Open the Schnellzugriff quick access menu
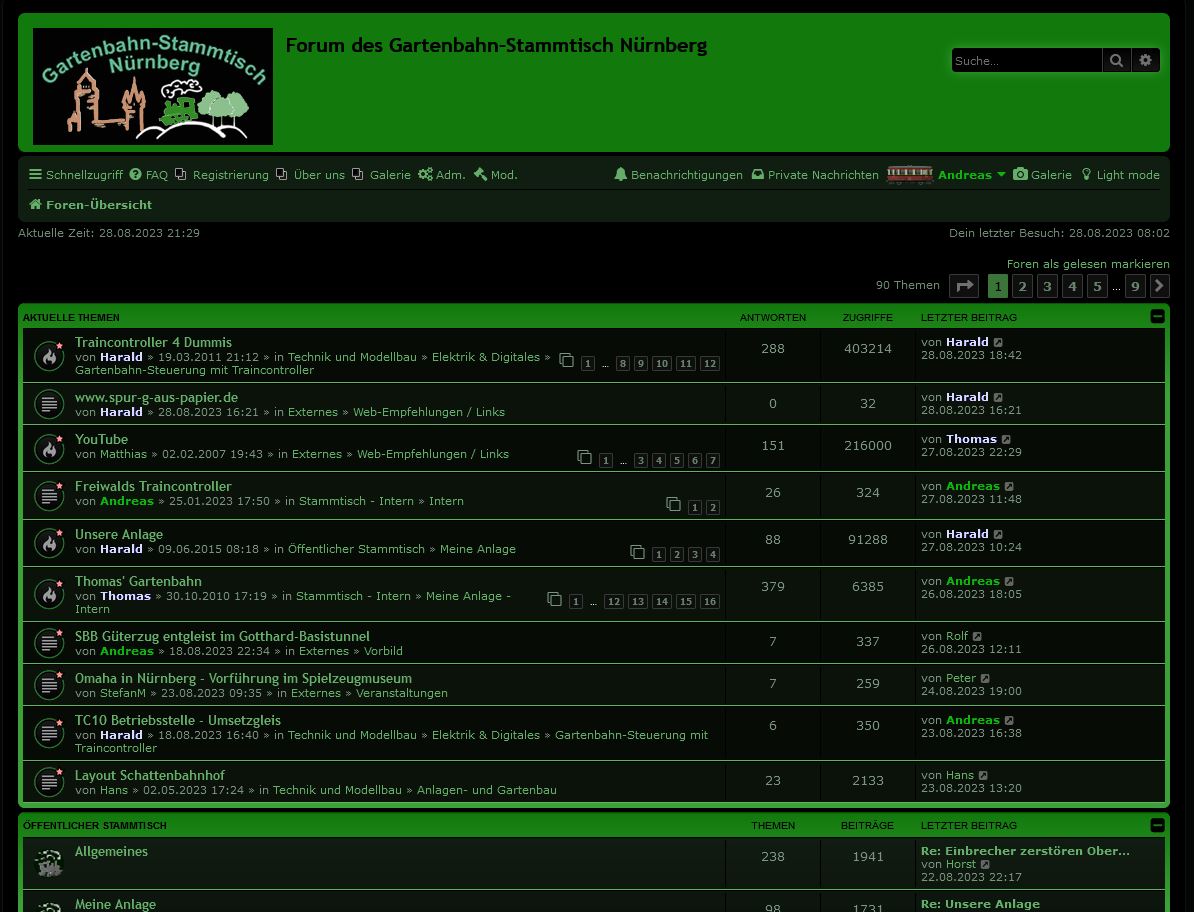 (76, 175)
